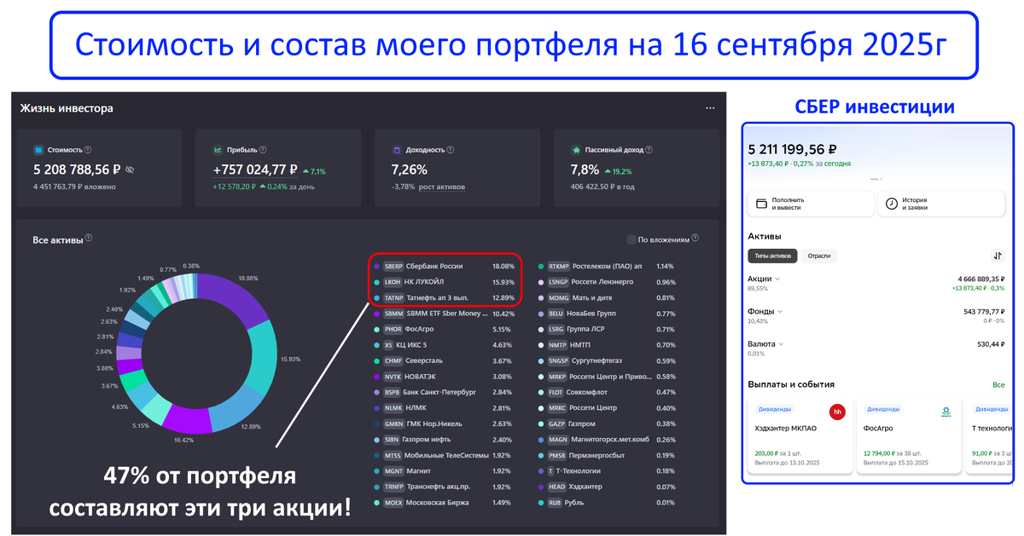
Task: Click the ФосАгро company logo icon
Action: pos(946,412)
